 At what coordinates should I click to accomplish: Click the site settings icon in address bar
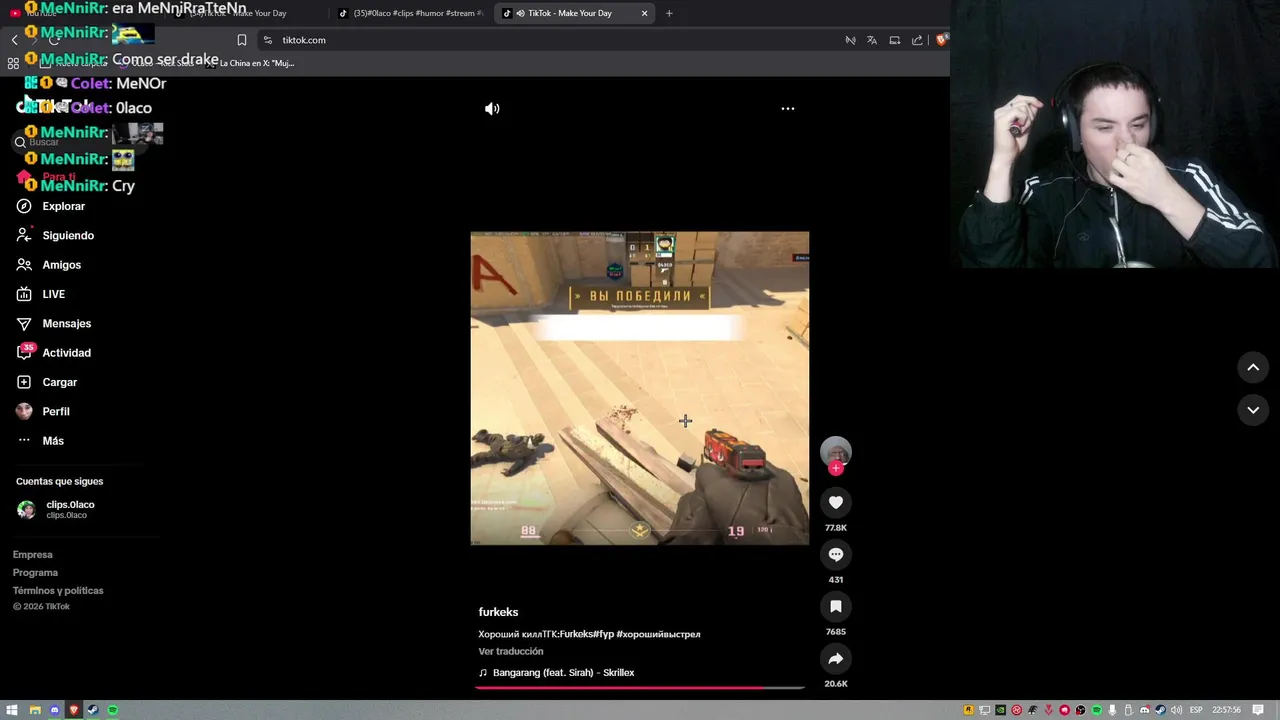point(268,40)
